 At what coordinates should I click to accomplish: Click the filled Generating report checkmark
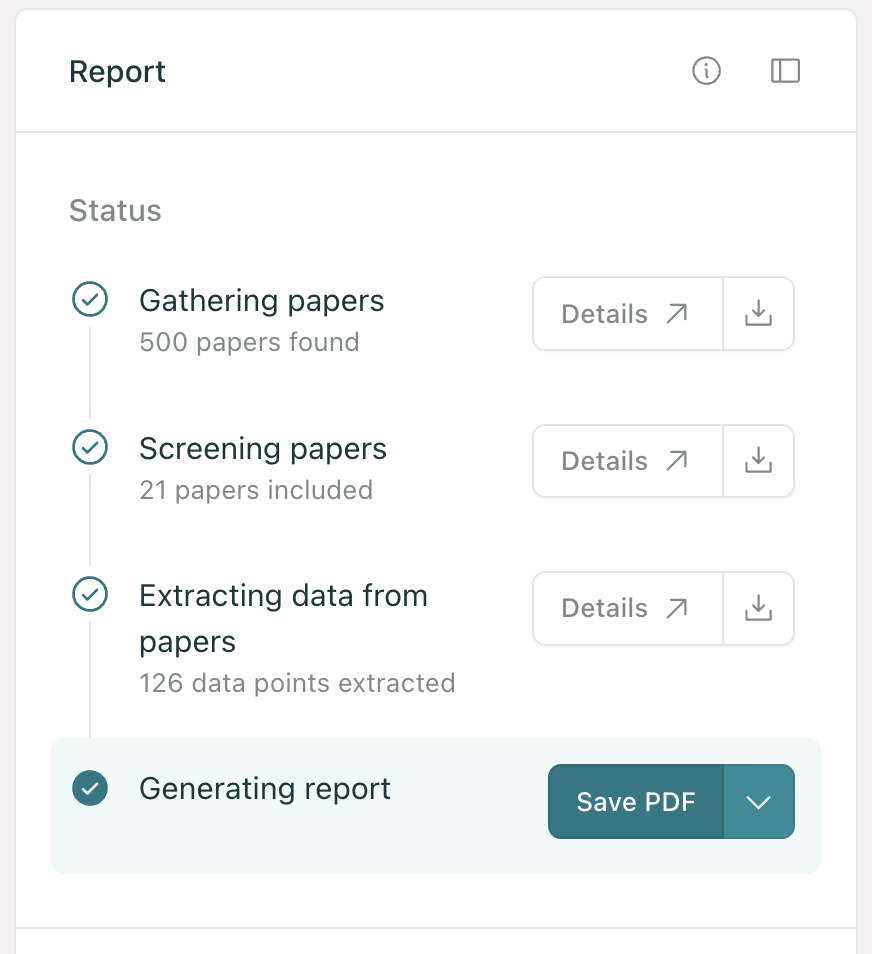click(x=90, y=788)
